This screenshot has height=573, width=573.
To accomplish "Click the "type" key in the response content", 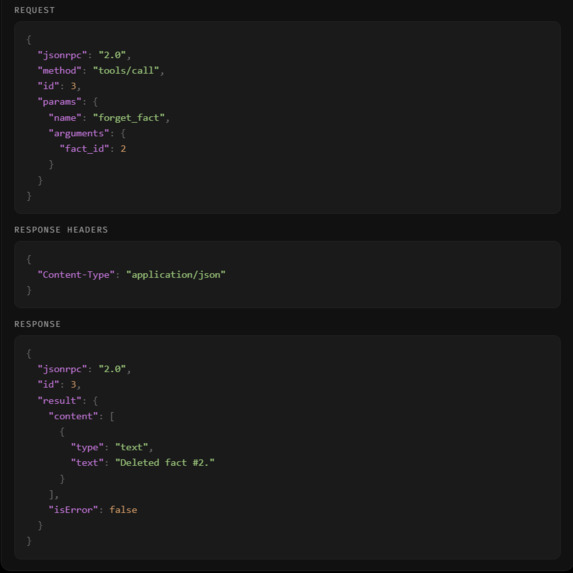I will coord(87,447).
